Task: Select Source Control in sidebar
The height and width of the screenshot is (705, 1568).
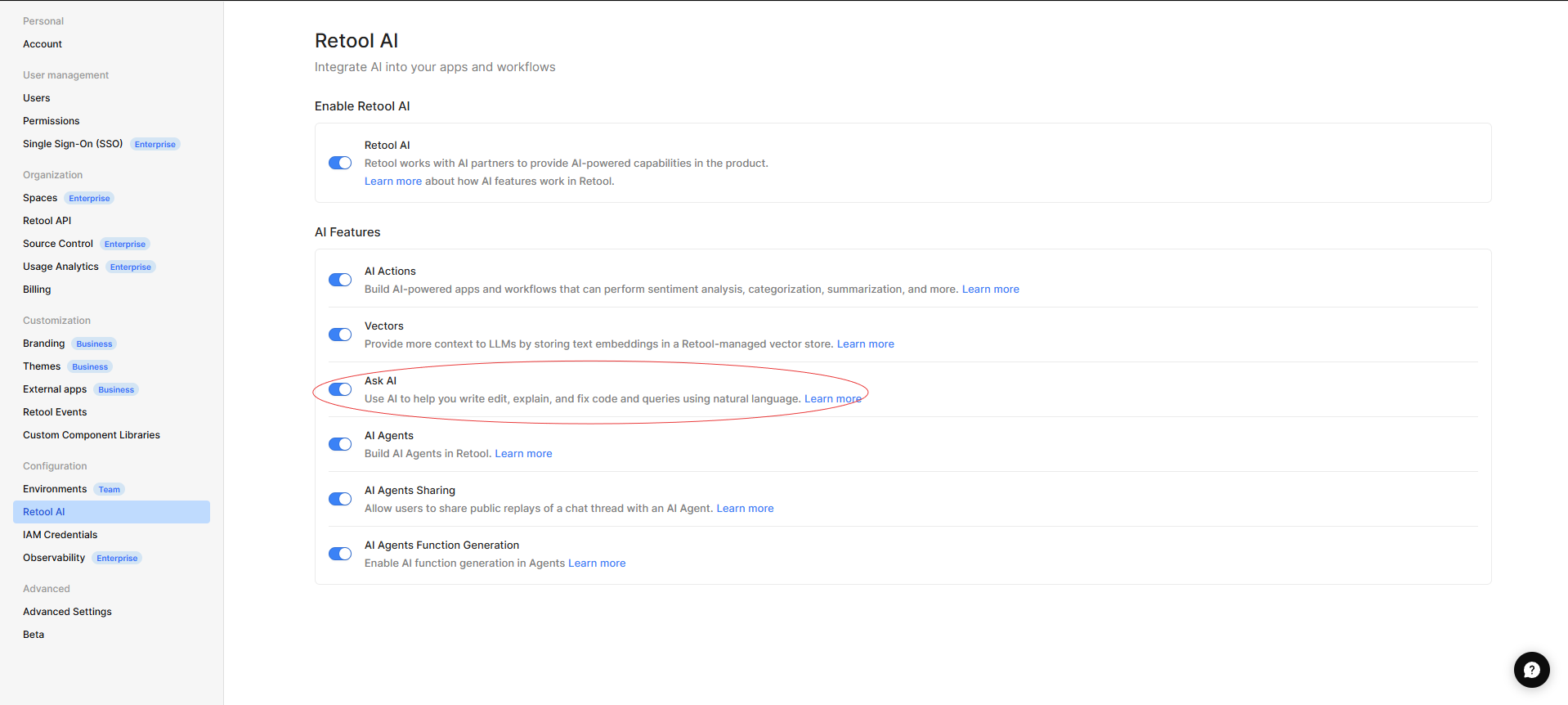Action: pyautogui.click(x=58, y=244)
